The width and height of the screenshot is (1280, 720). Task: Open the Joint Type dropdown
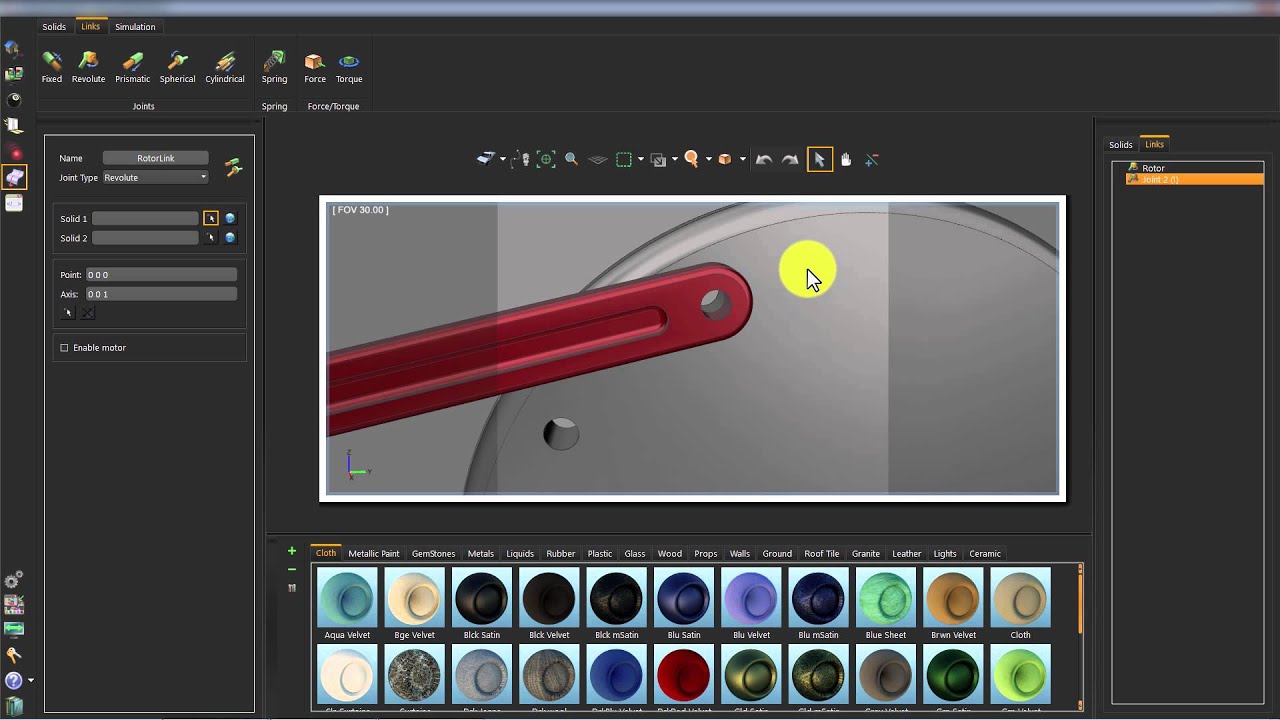[x=155, y=178]
